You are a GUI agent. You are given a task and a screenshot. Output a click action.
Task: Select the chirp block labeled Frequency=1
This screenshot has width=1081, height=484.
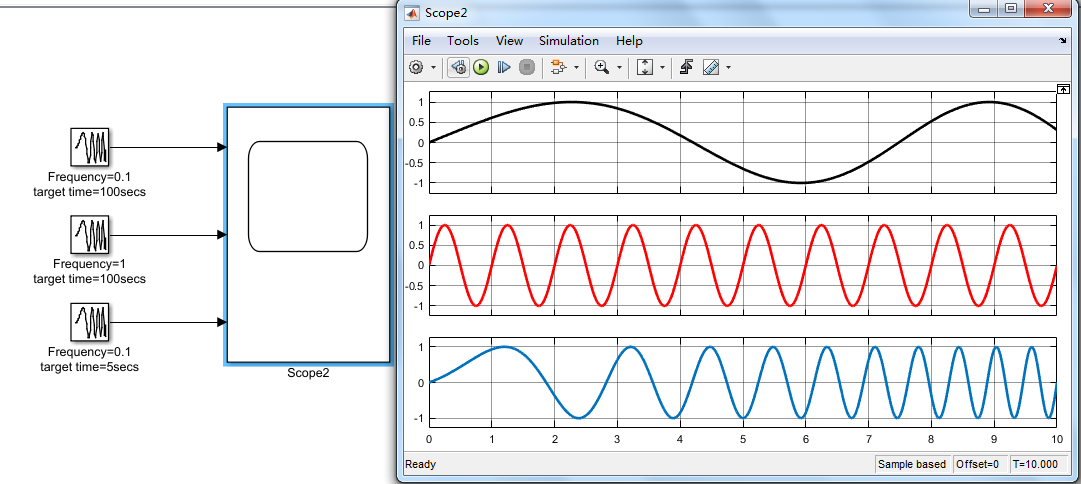point(91,235)
